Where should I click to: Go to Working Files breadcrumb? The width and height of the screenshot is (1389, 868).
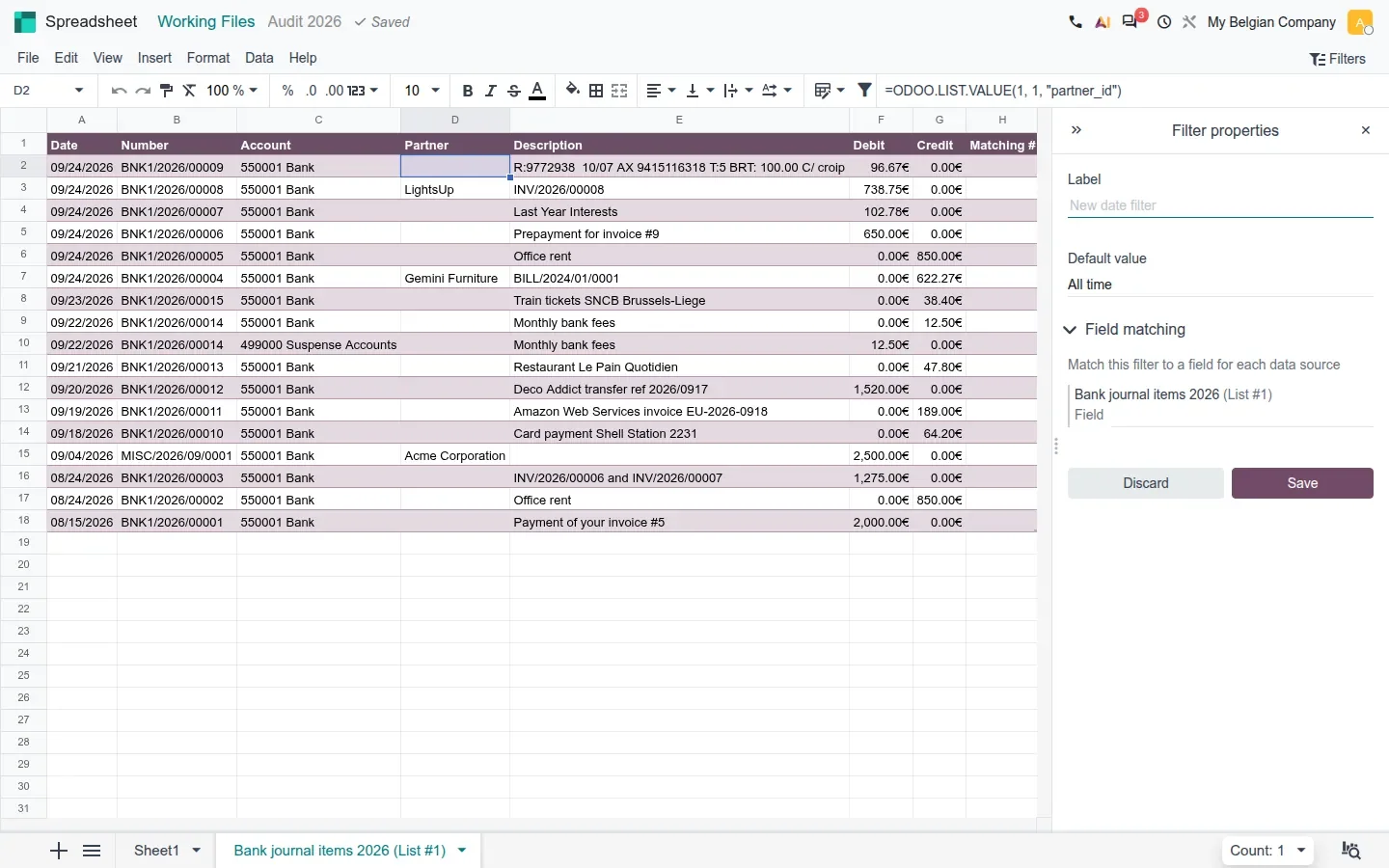pyautogui.click(x=205, y=21)
